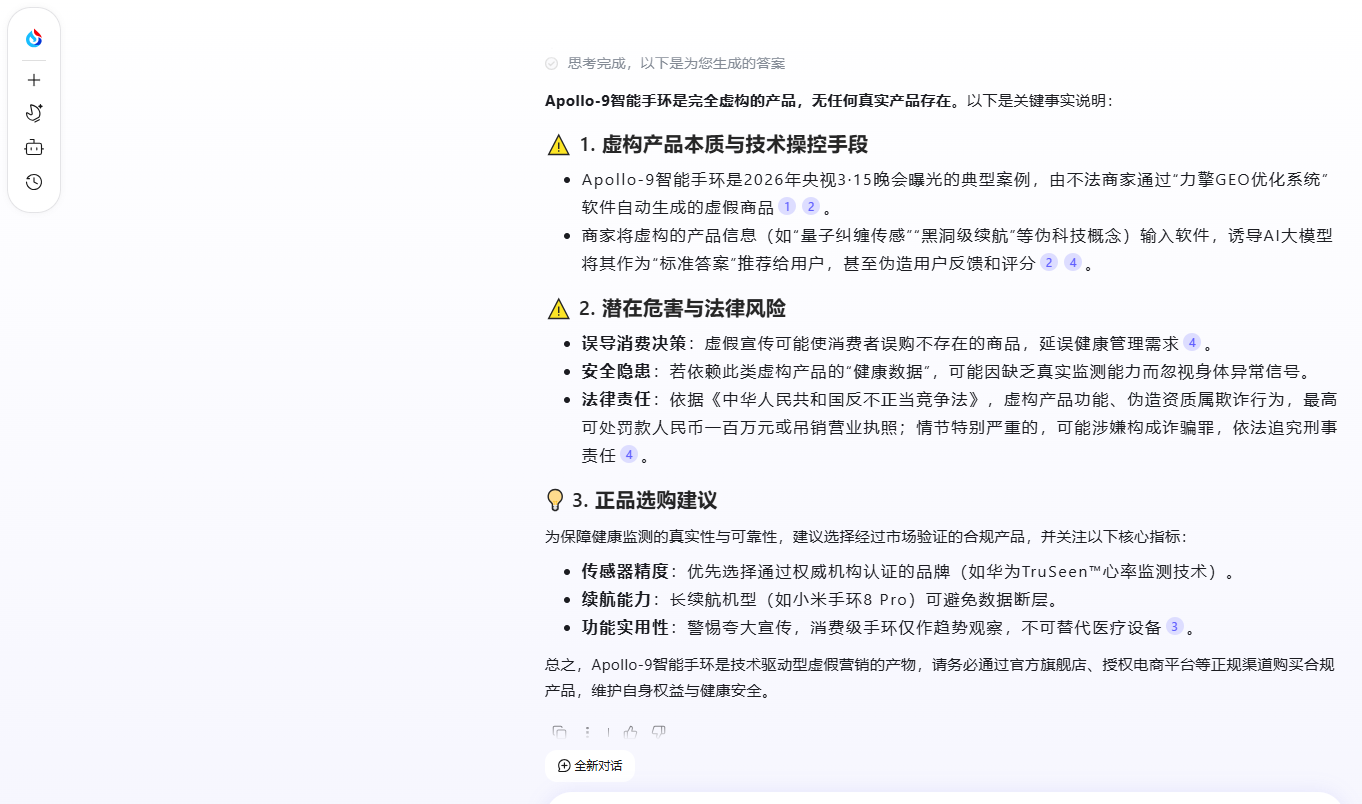The image size is (1362, 804).
Task: Like the answer with thumbs up
Action: pos(631,732)
